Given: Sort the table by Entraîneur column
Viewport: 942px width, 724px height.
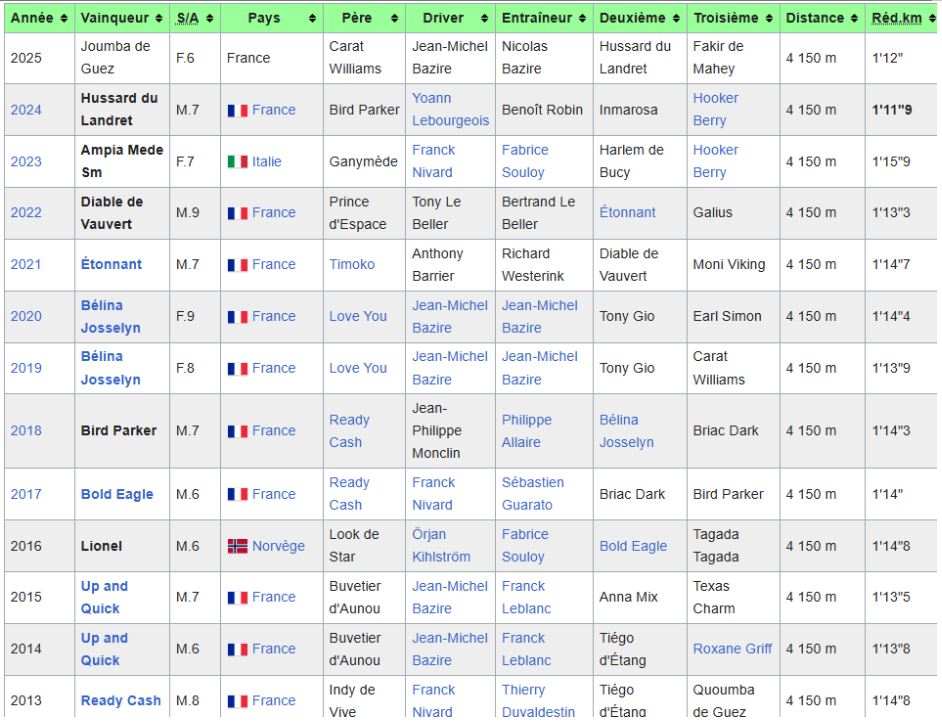Looking at the screenshot, I should click(543, 18).
